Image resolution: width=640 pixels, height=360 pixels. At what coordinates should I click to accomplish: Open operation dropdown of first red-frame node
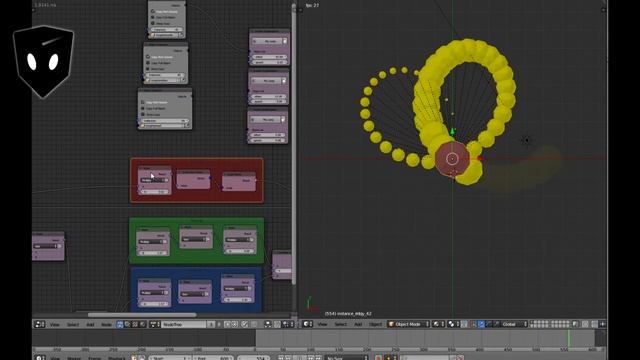154,180
